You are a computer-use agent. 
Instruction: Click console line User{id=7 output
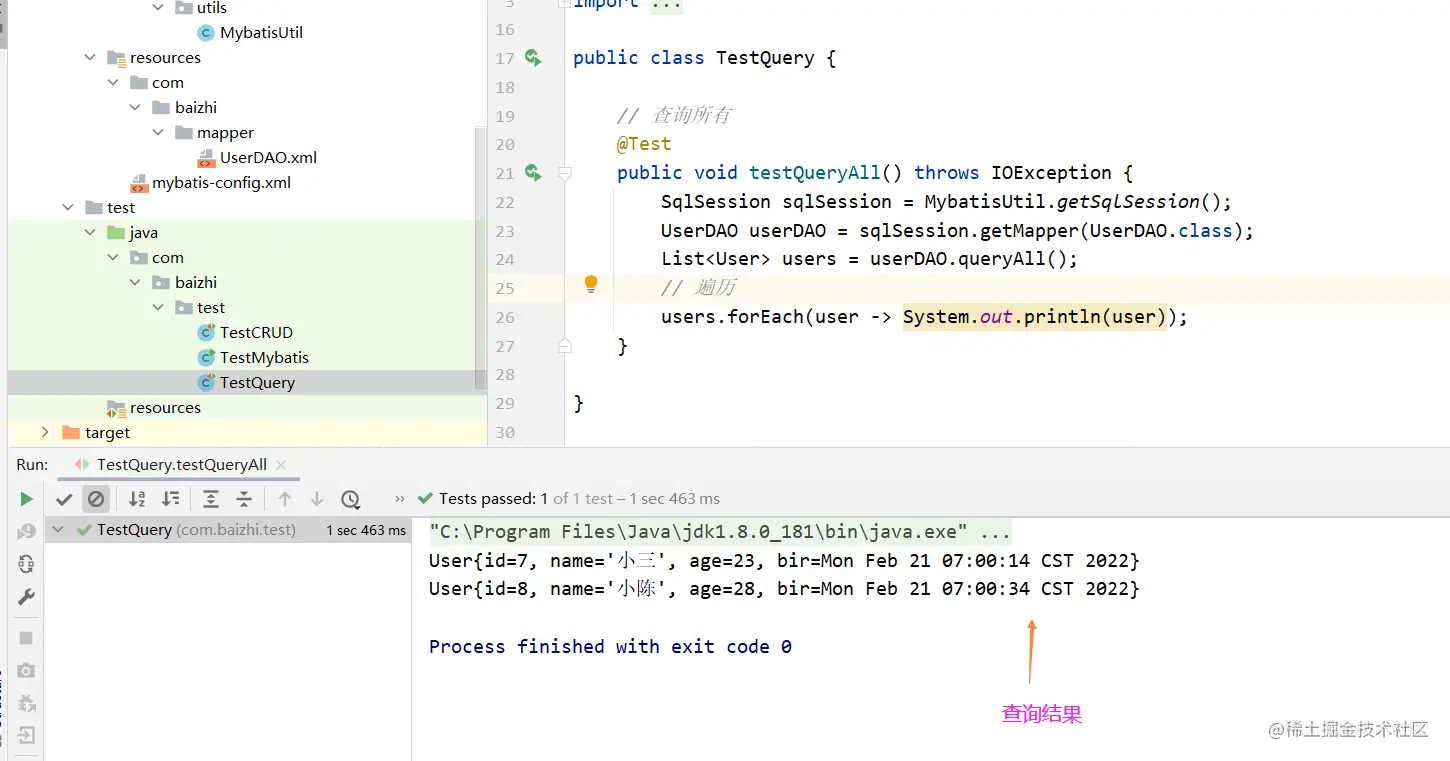784,560
